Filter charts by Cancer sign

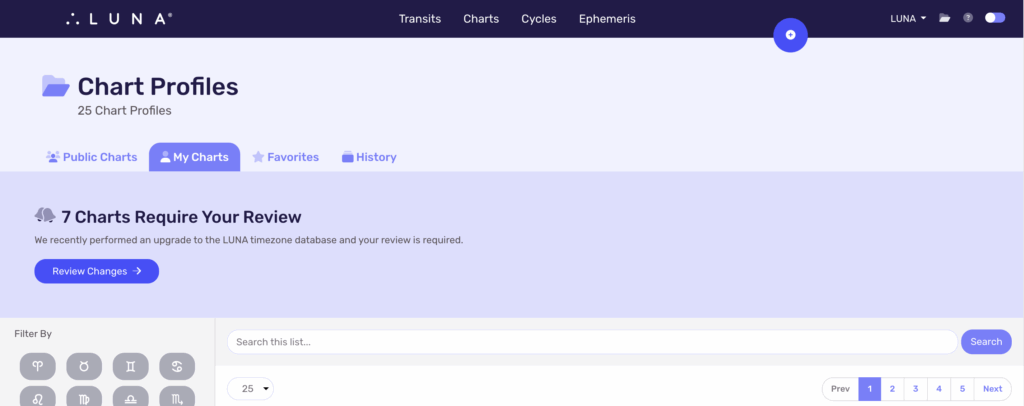coord(177,367)
